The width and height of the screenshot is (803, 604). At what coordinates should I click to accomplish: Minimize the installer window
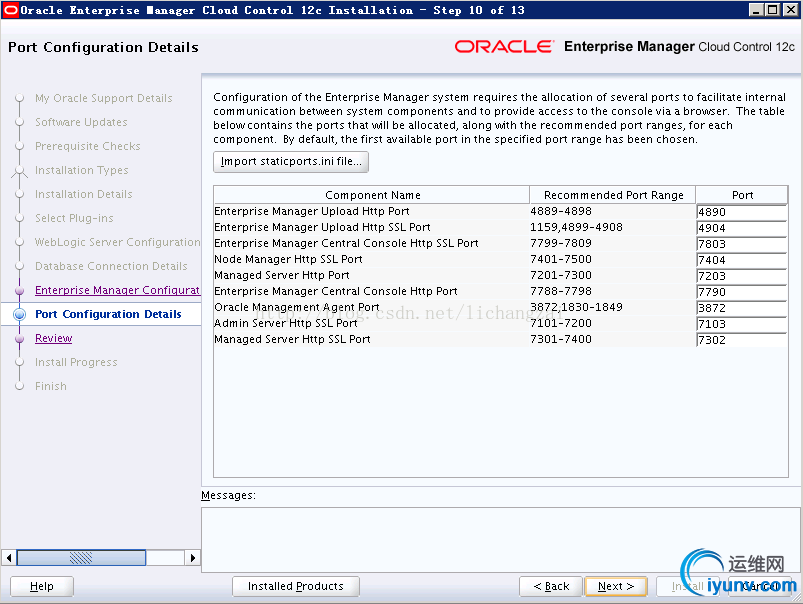pos(756,10)
